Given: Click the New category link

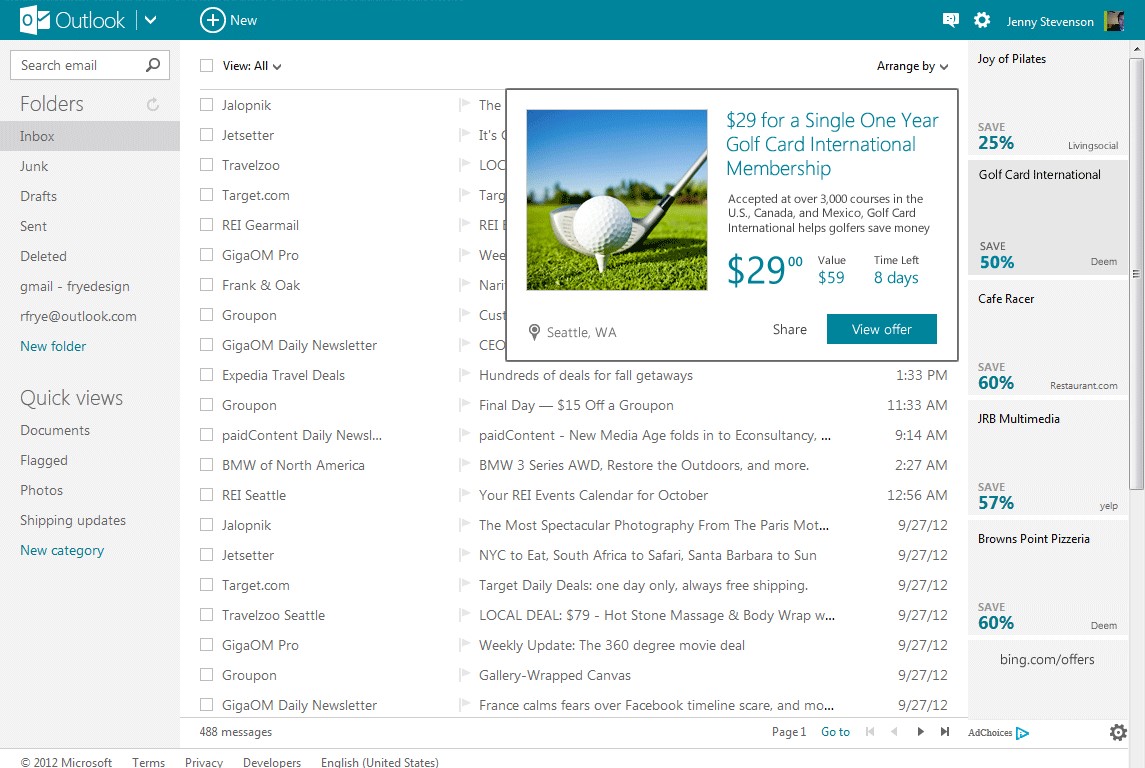Looking at the screenshot, I should point(62,550).
